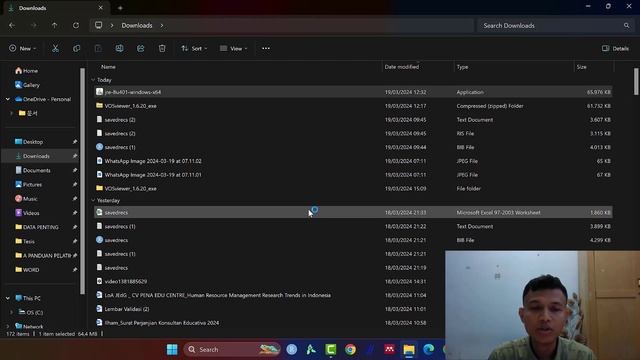Select the savedrecs Excel worksheet file
The height and width of the screenshot is (360, 640).
coord(353,212)
